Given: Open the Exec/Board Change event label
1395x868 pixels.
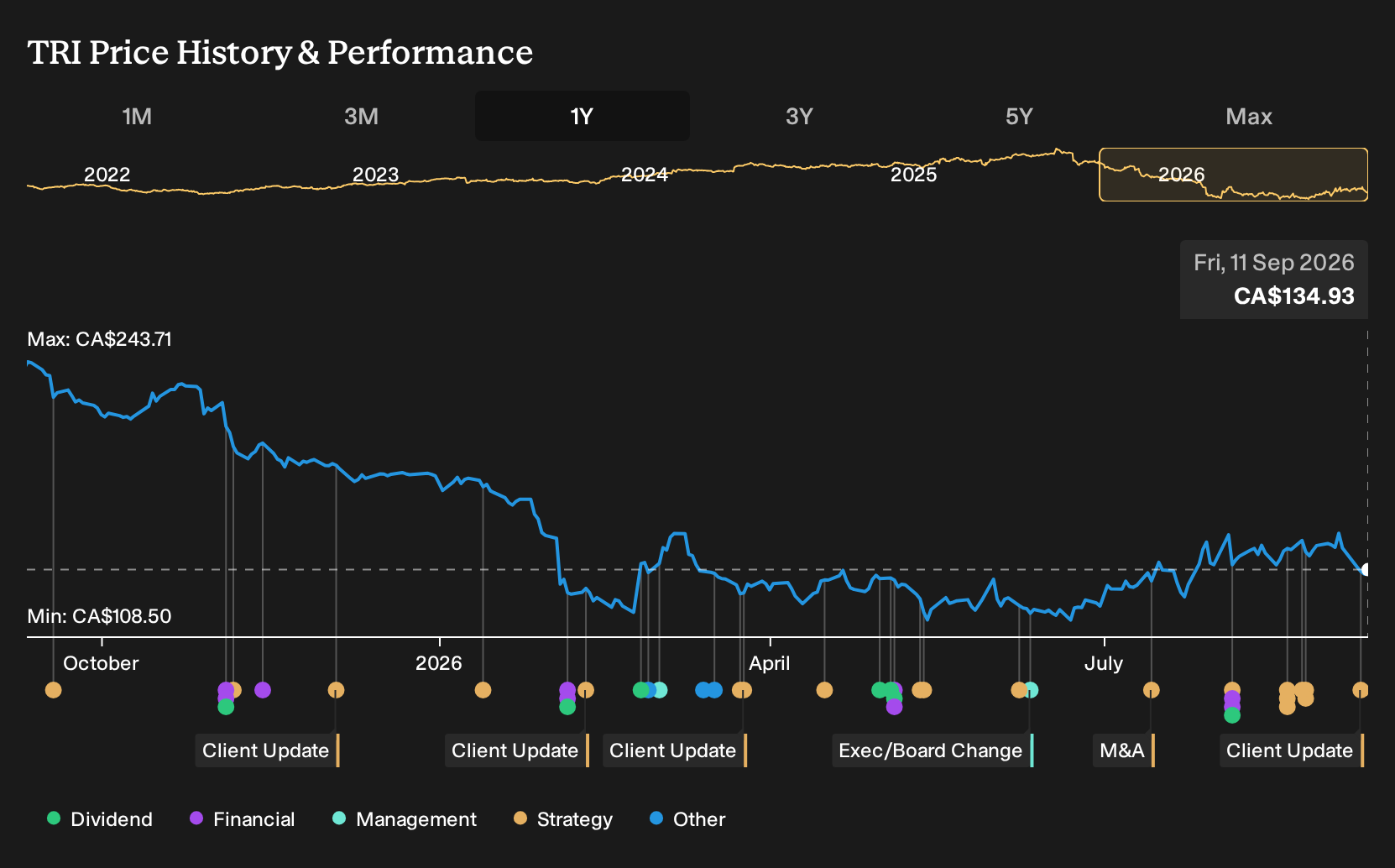Looking at the screenshot, I should (x=933, y=750).
